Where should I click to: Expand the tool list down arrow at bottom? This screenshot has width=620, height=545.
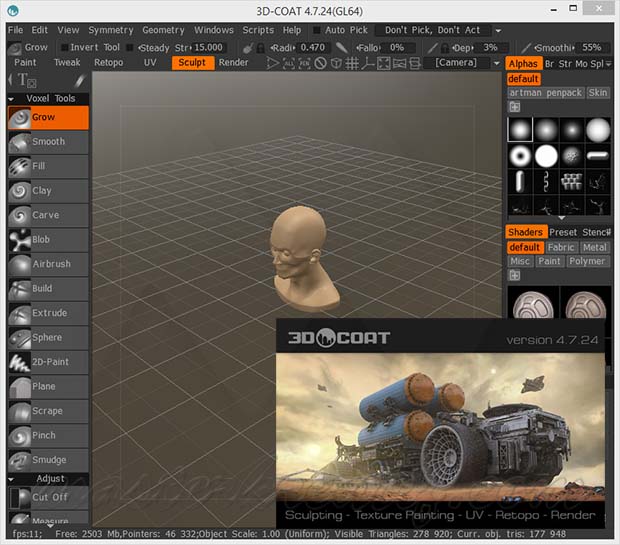[50, 526]
